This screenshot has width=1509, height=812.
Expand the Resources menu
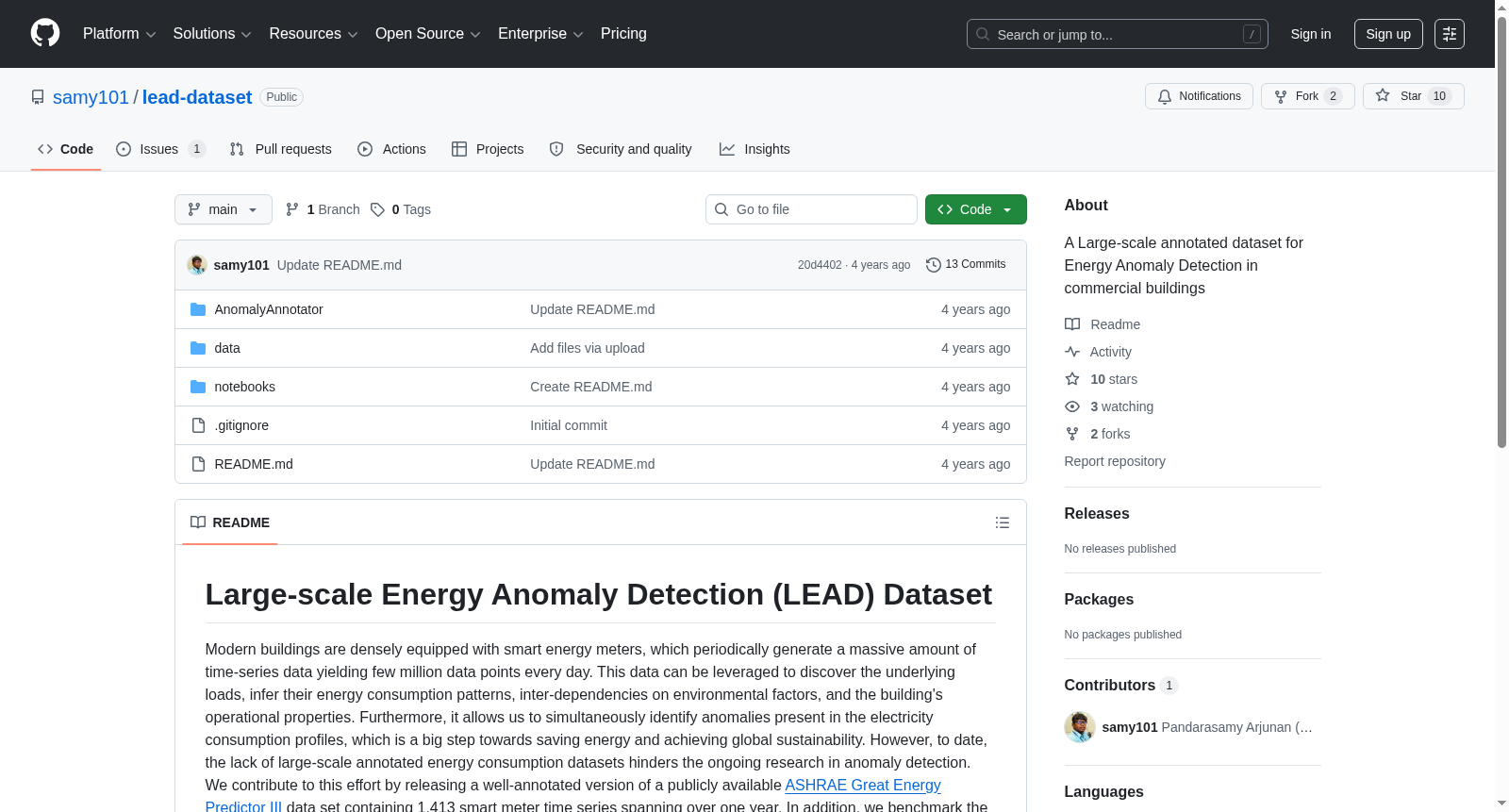(313, 34)
